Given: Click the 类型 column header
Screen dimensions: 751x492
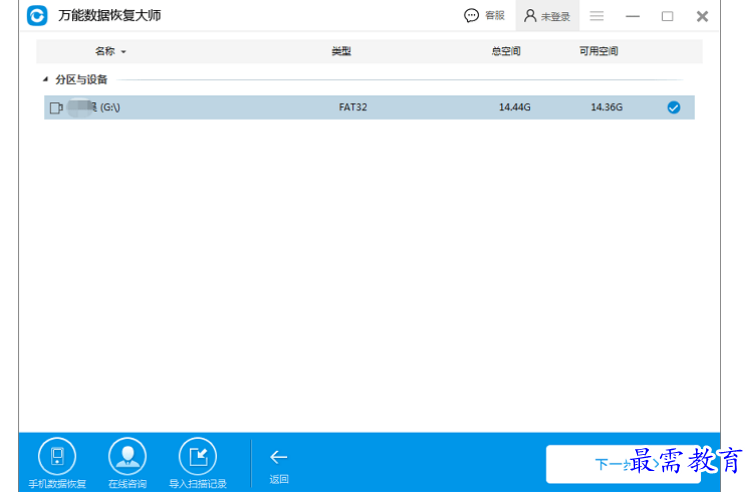Looking at the screenshot, I should [341, 51].
